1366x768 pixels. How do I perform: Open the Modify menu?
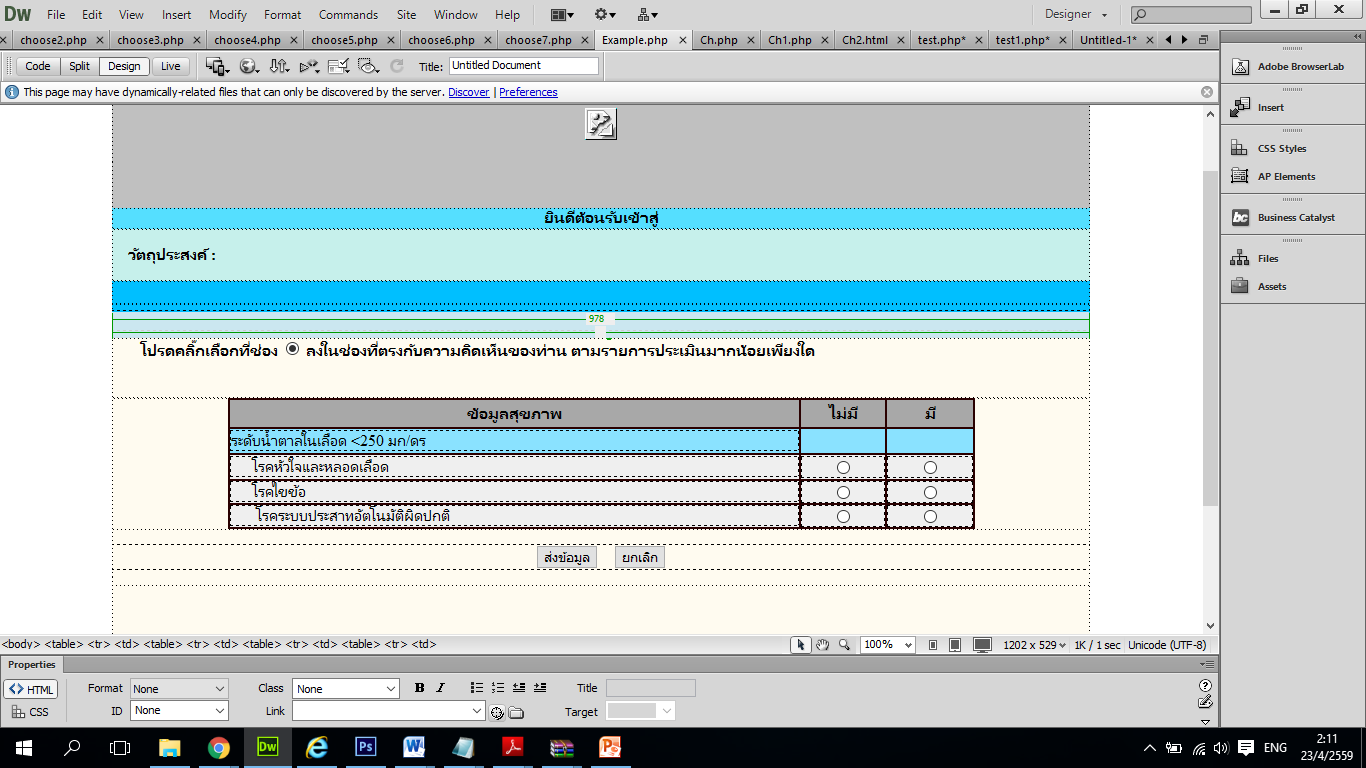(228, 15)
